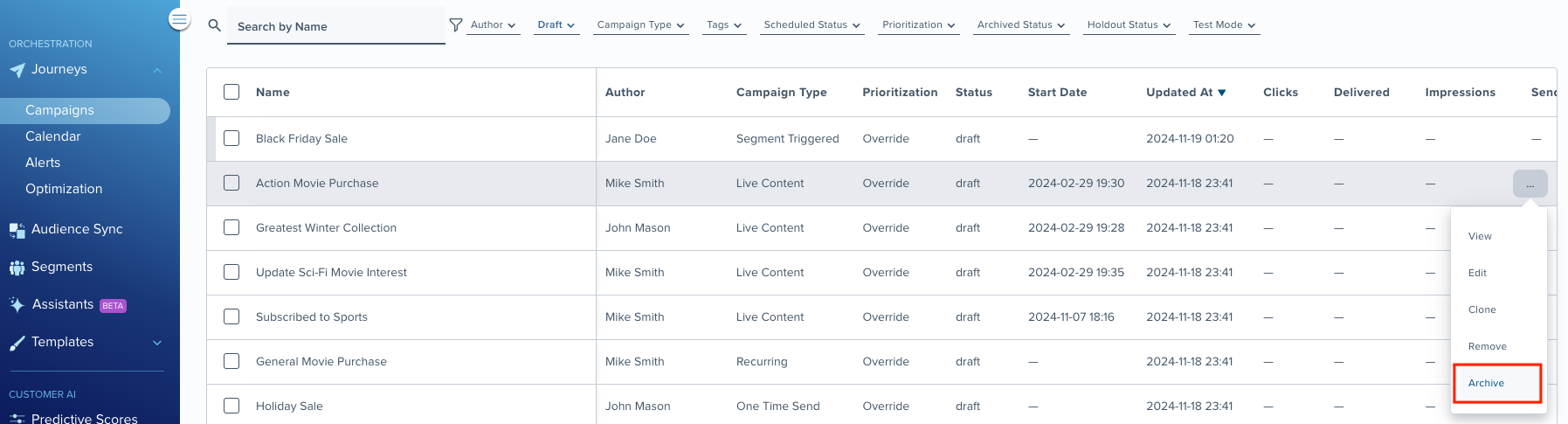The height and width of the screenshot is (424, 1568).
Task: Select Clone in the row actions menu
Action: click(1482, 309)
